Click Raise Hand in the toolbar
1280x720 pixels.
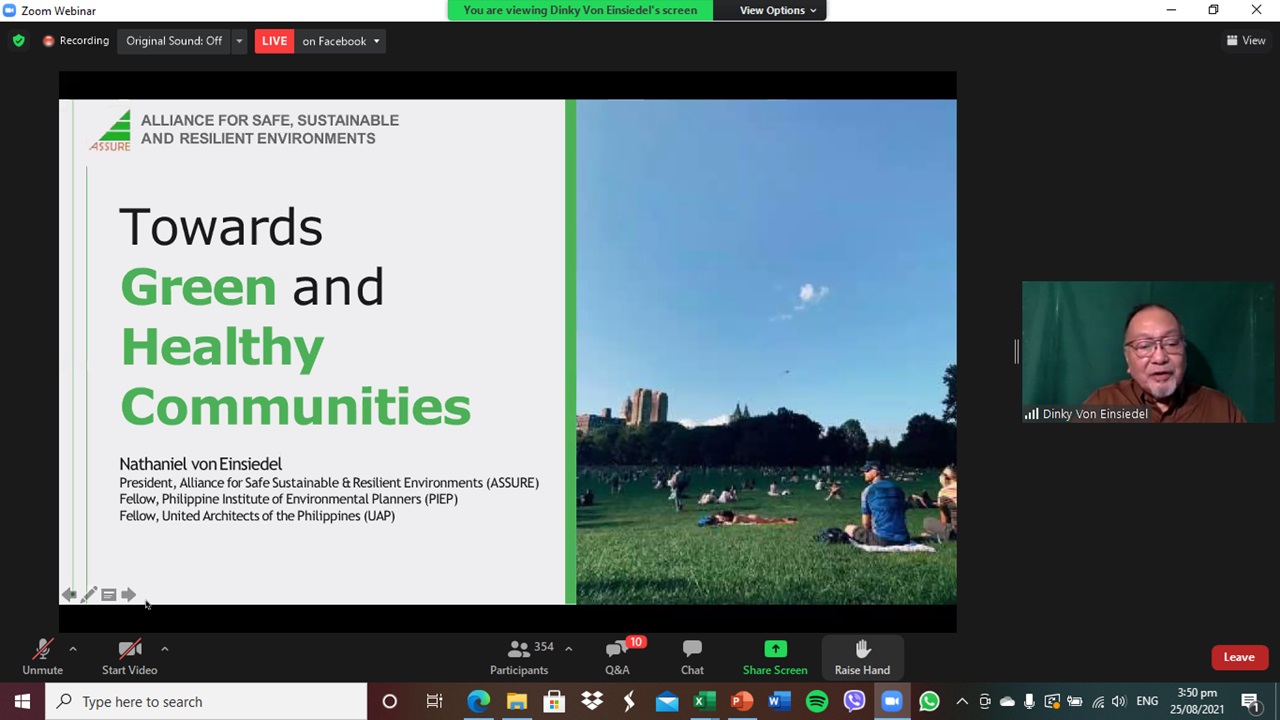point(862,657)
